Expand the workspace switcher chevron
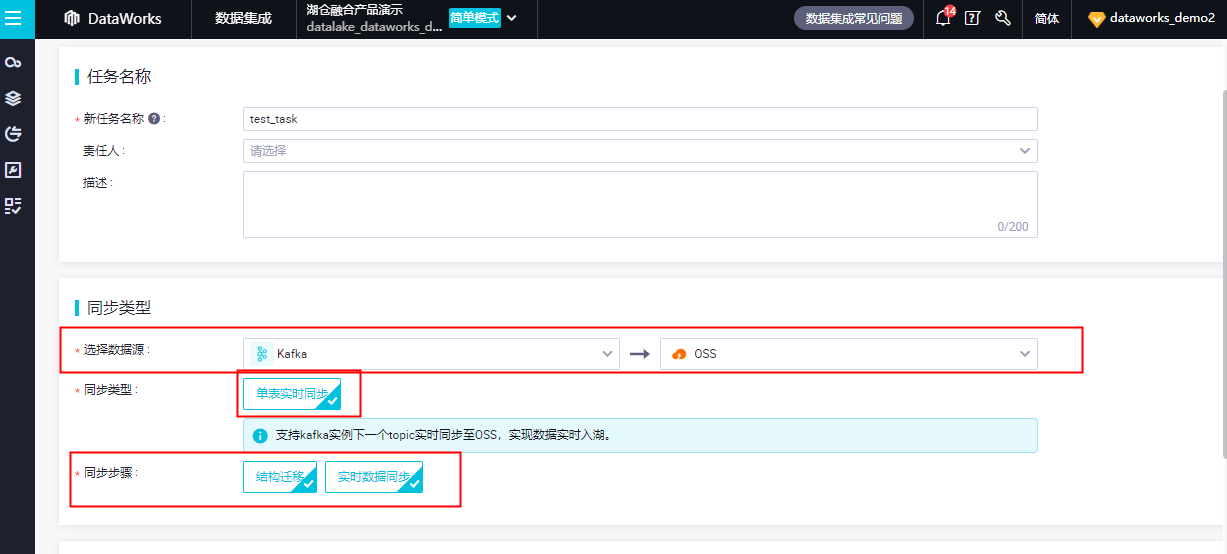Viewport: 1227px width, 554px height. [512, 18]
